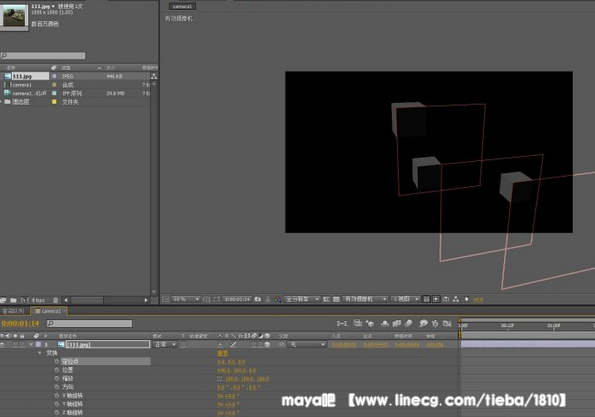Toggle the 3D layer switch on 111.jpg layer
Viewport: 595px width, 417px height.
(267, 345)
